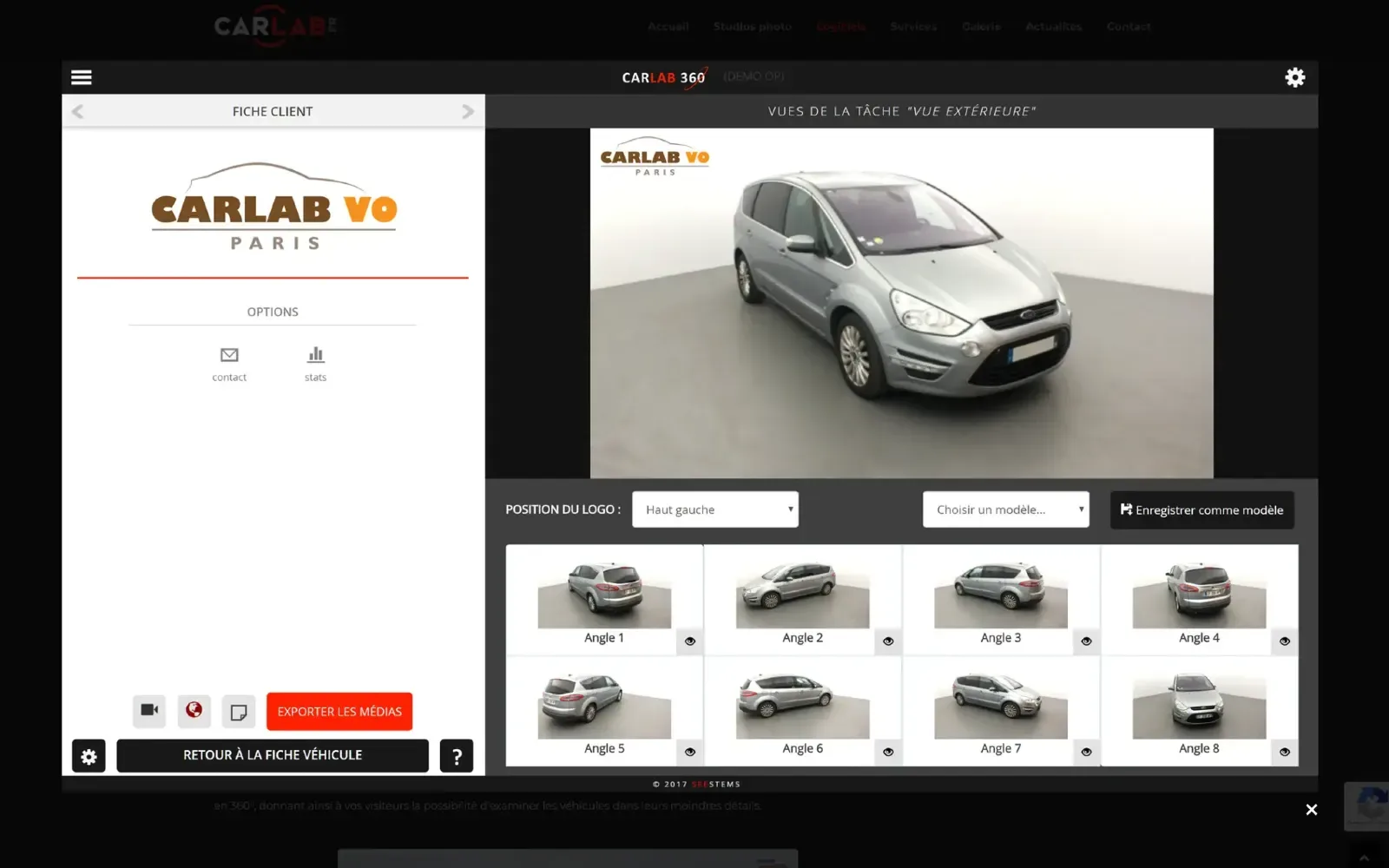Open settings gear in top right corner
This screenshot has height=868, width=1389.
pos(1294,77)
